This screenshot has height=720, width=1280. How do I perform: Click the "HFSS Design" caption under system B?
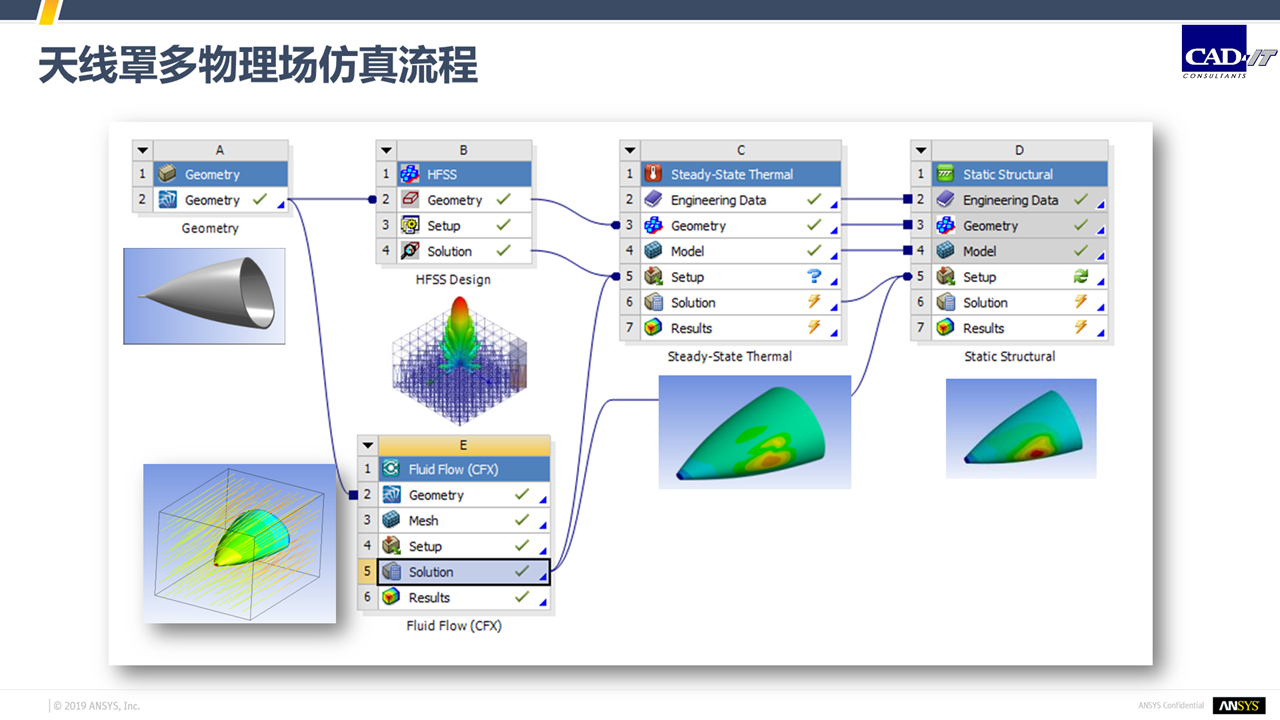(x=454, y=280)
